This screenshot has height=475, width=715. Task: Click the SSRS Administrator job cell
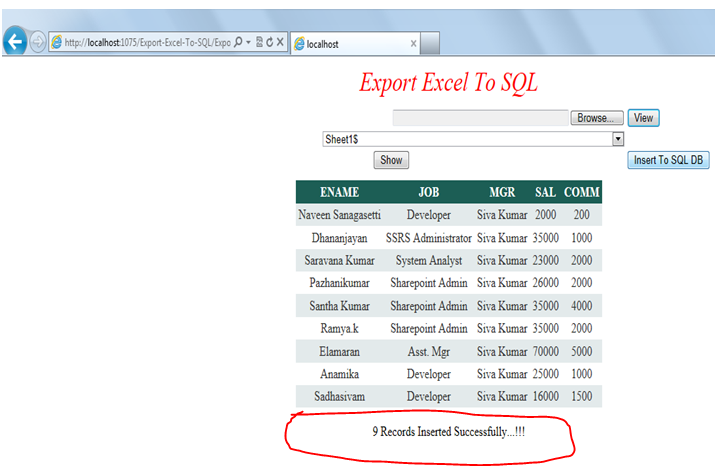[x=429, y=238]
